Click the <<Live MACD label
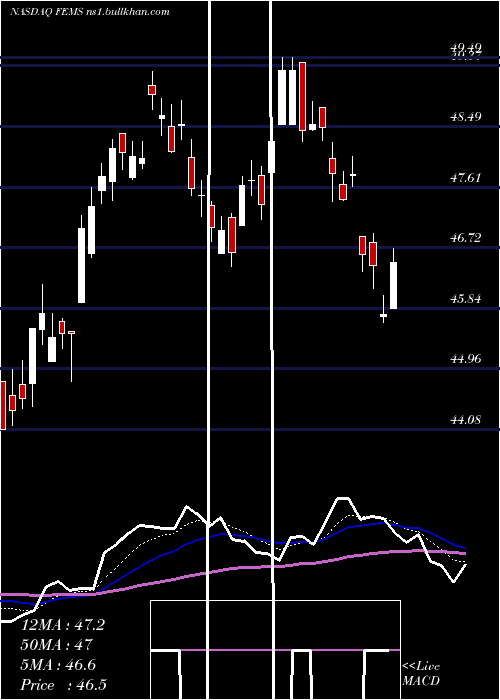Viewport: 500px width, 700px height. 421,673
